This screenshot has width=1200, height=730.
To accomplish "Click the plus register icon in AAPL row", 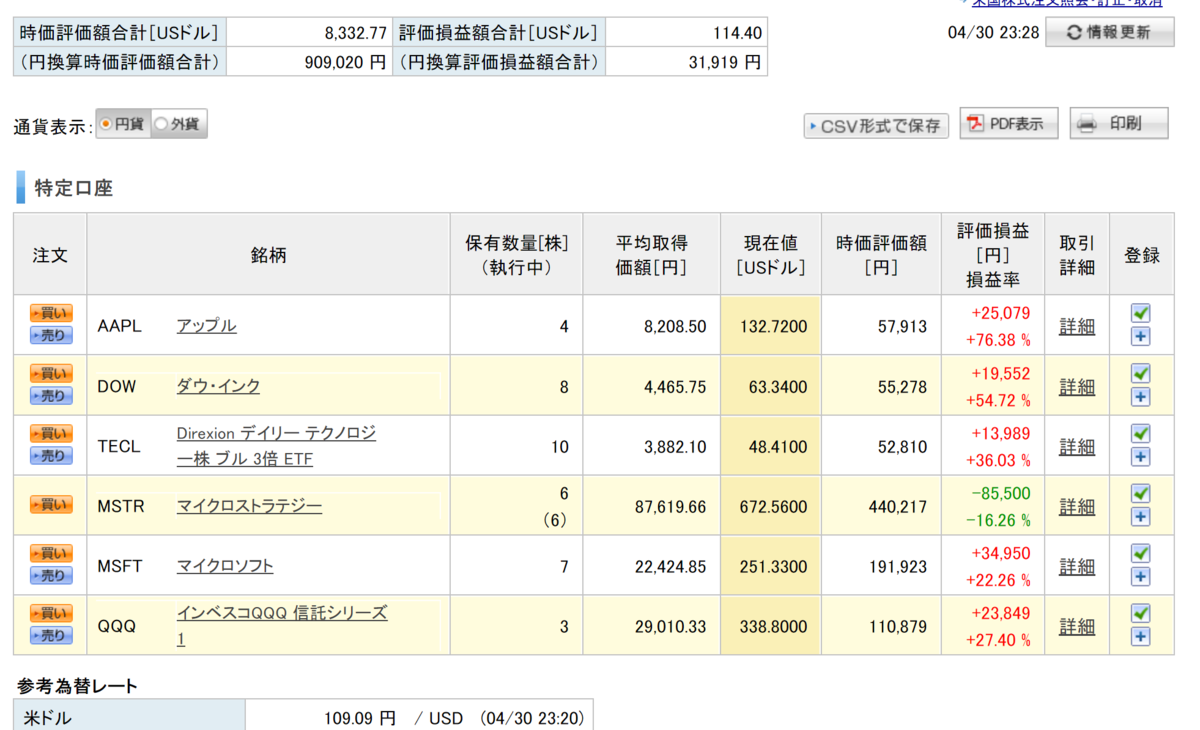I will (1141, 337).
